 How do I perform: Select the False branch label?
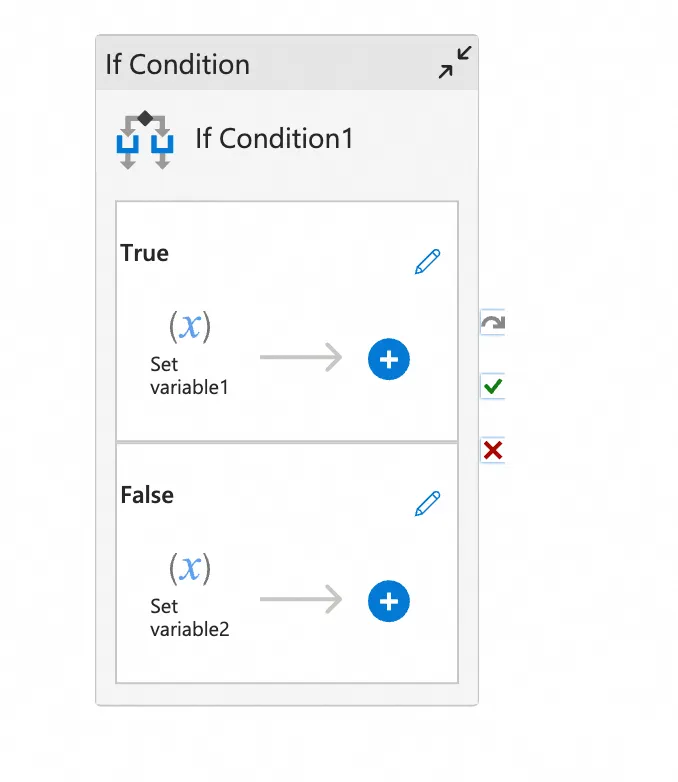click(x=147, y=495)
